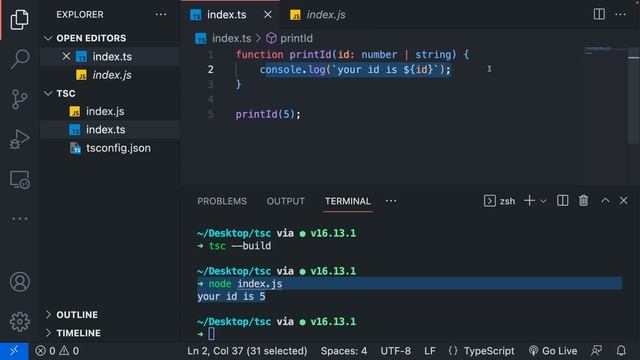Click line number 5 in gutter
The width and height of the screenshot is (640, 360).
(210, 114)
